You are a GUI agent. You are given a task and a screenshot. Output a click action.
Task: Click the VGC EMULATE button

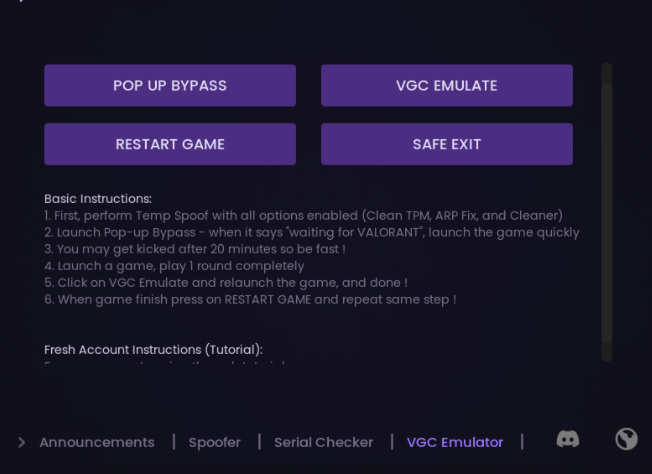[x=447, y=86]
